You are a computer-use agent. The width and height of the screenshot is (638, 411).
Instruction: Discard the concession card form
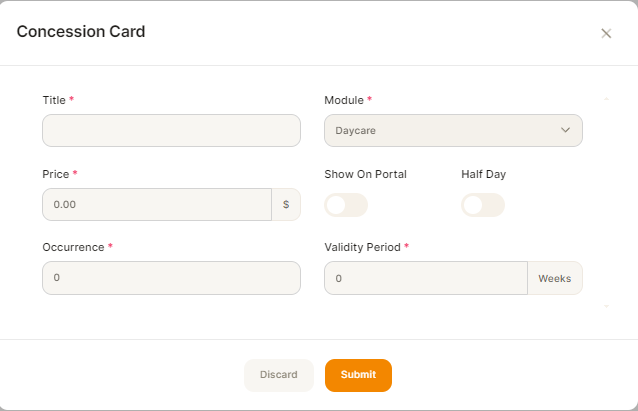(279, 375)
